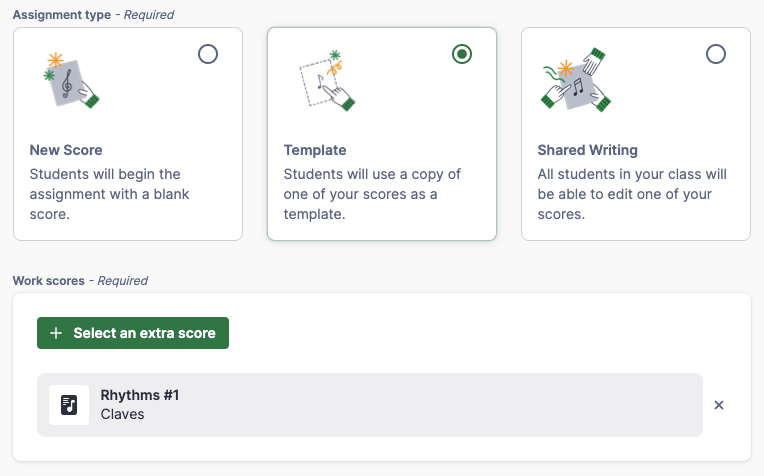Click the Work scores label
764x476 pixels.
coord(48,280)
